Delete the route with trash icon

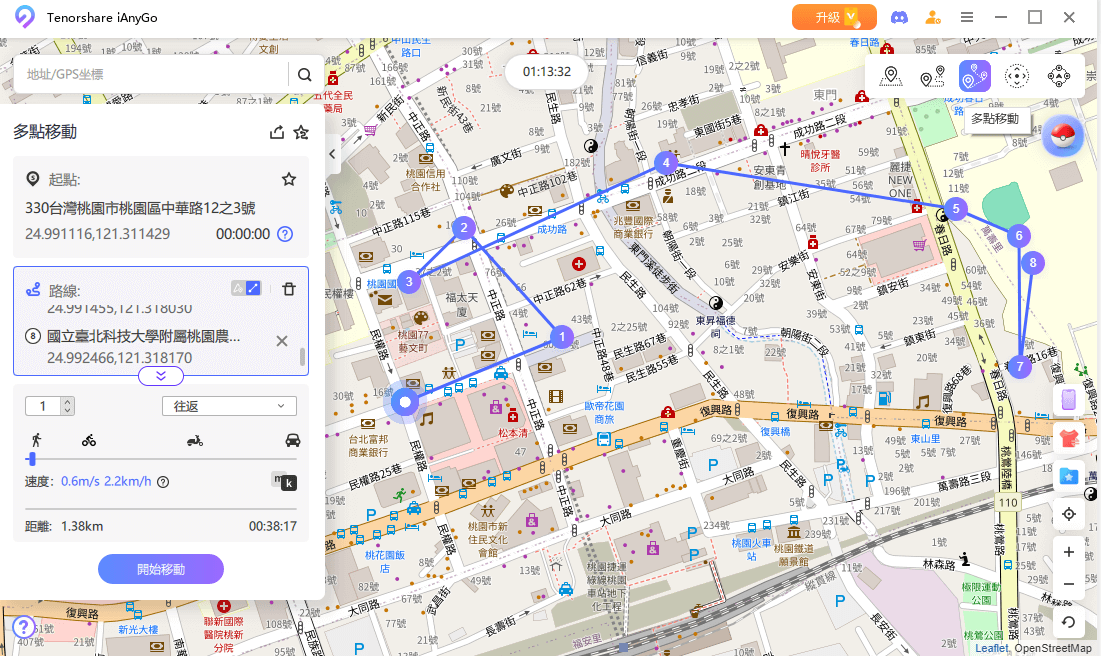point(289,289)
